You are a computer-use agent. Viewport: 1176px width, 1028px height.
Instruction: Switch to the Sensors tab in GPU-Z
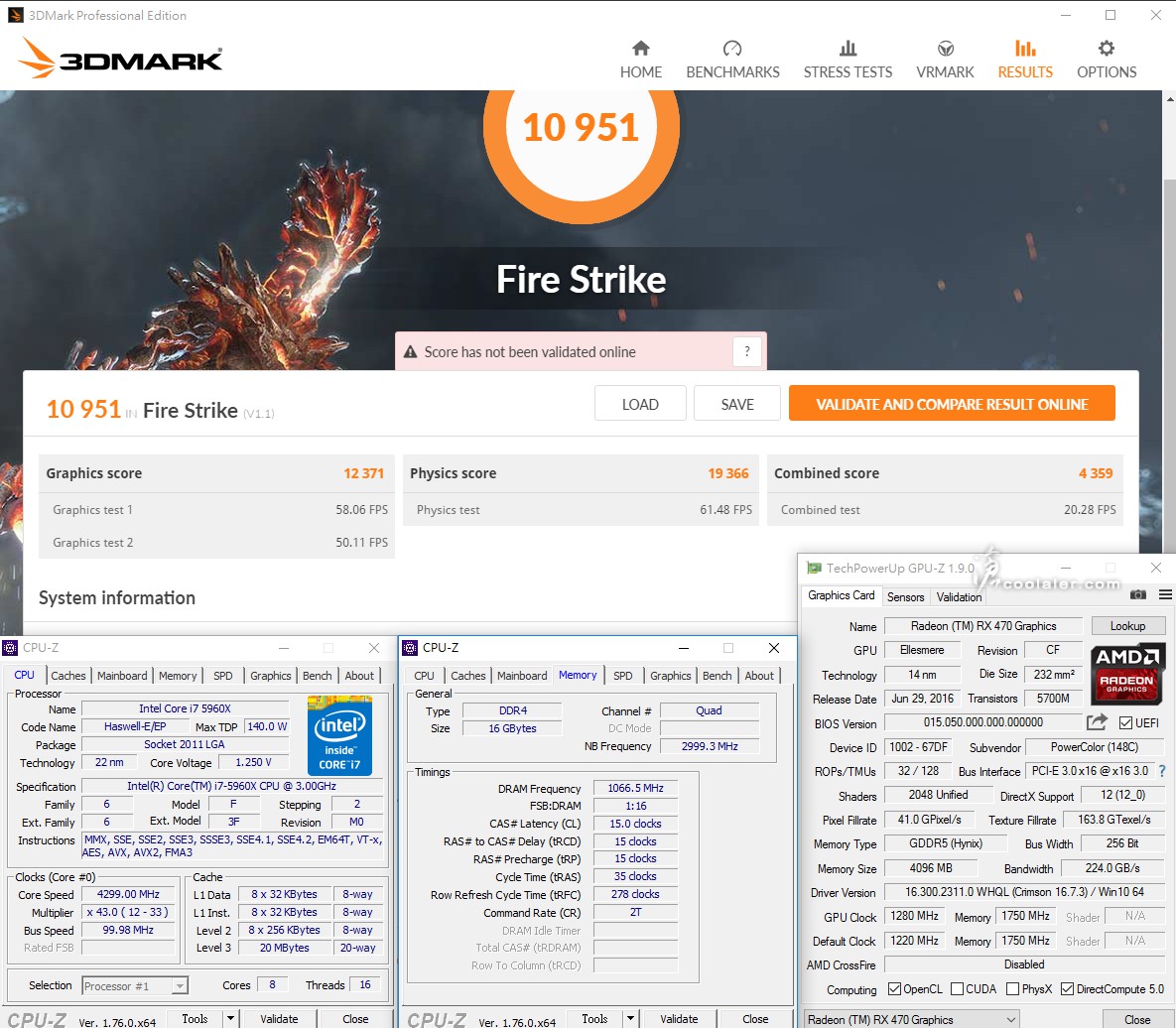pos(905,596)
